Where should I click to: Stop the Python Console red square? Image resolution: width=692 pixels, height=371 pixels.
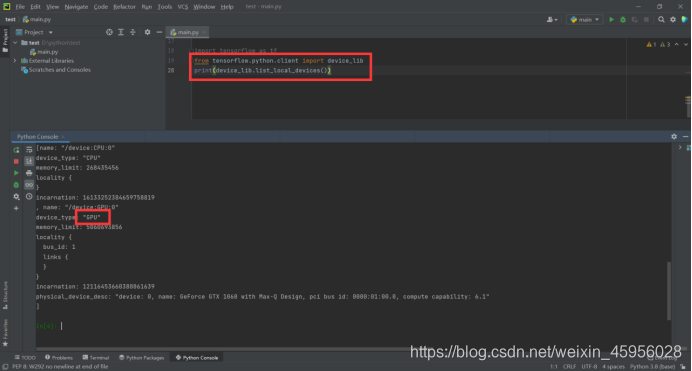(x=16, y=161)
